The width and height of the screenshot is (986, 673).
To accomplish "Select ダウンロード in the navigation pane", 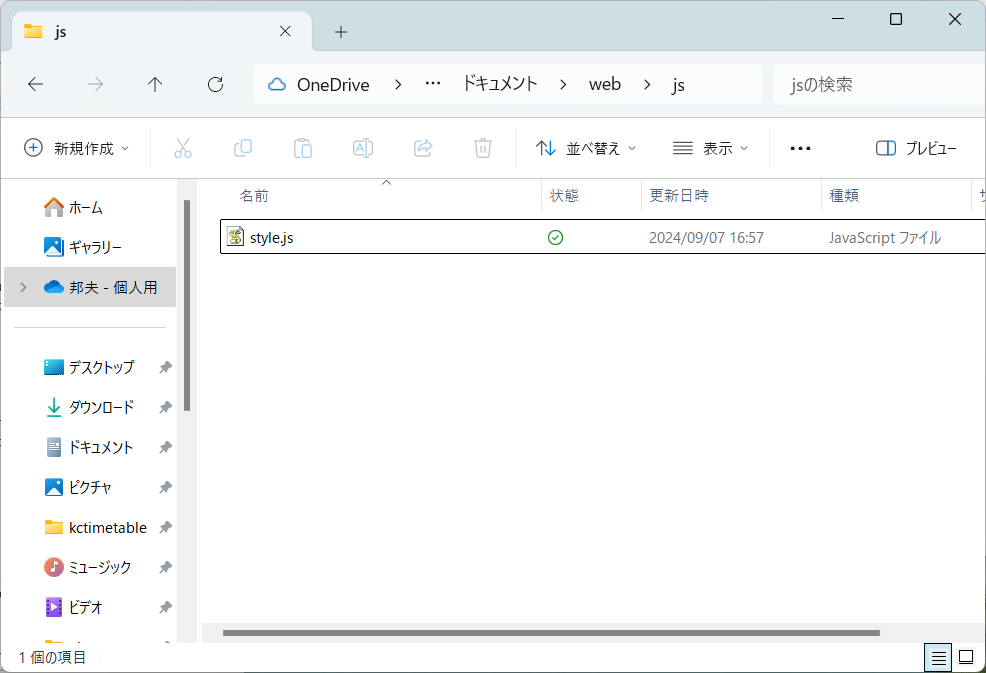I will pyautogui.click(x=100, y=407).
